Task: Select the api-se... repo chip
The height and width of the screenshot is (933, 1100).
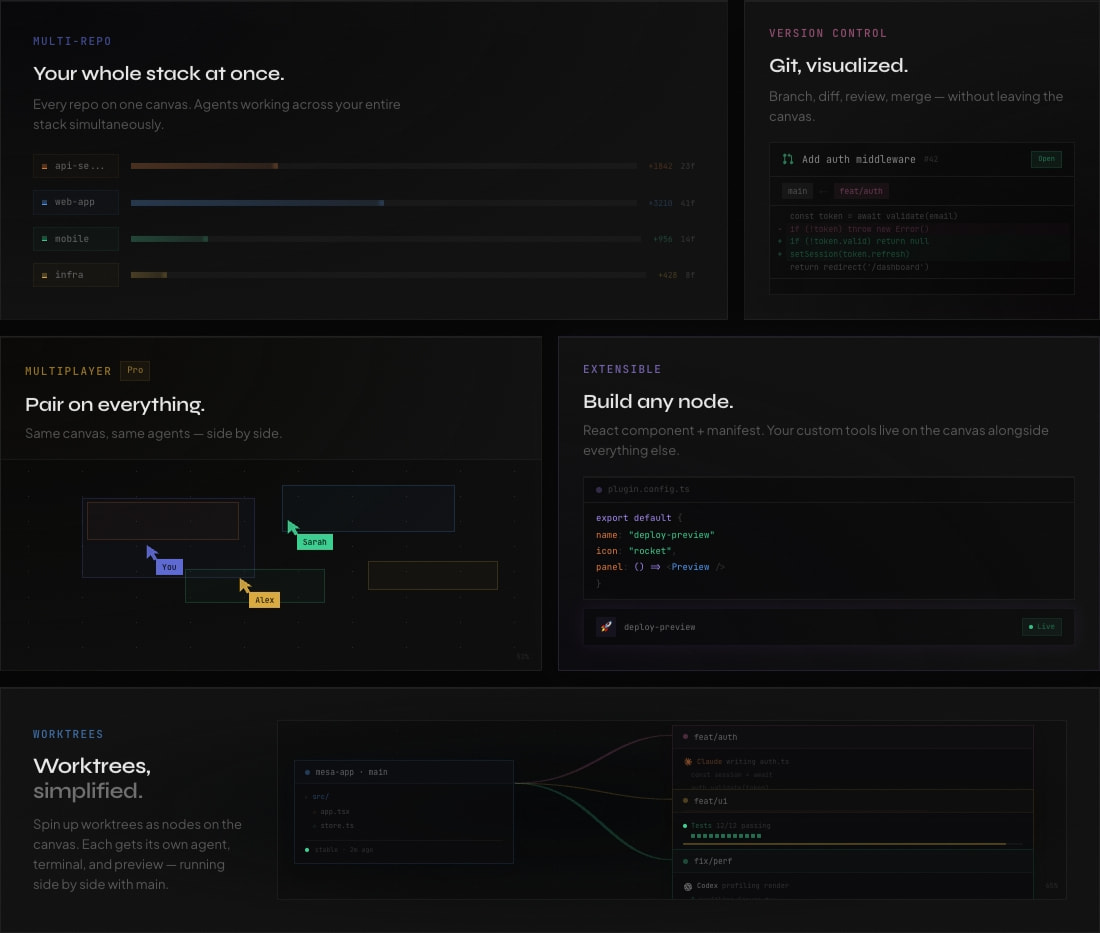Action: (76, 166)
